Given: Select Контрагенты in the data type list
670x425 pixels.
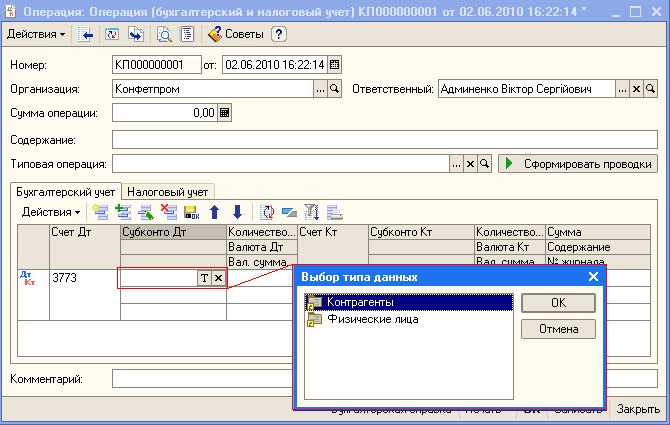Looking at the screenshot, I should coord(360,302).
